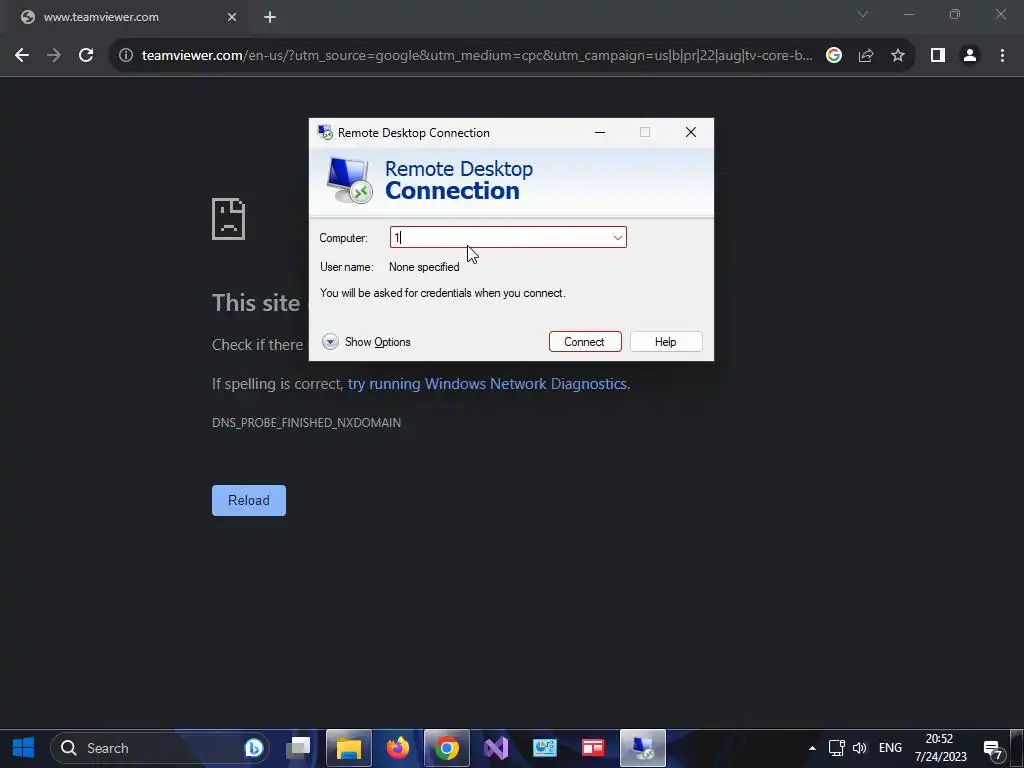This screenshot has width=1024, height=768.
Task: Reload the page with Chrome toolbar icon
Action: [86, 56]
